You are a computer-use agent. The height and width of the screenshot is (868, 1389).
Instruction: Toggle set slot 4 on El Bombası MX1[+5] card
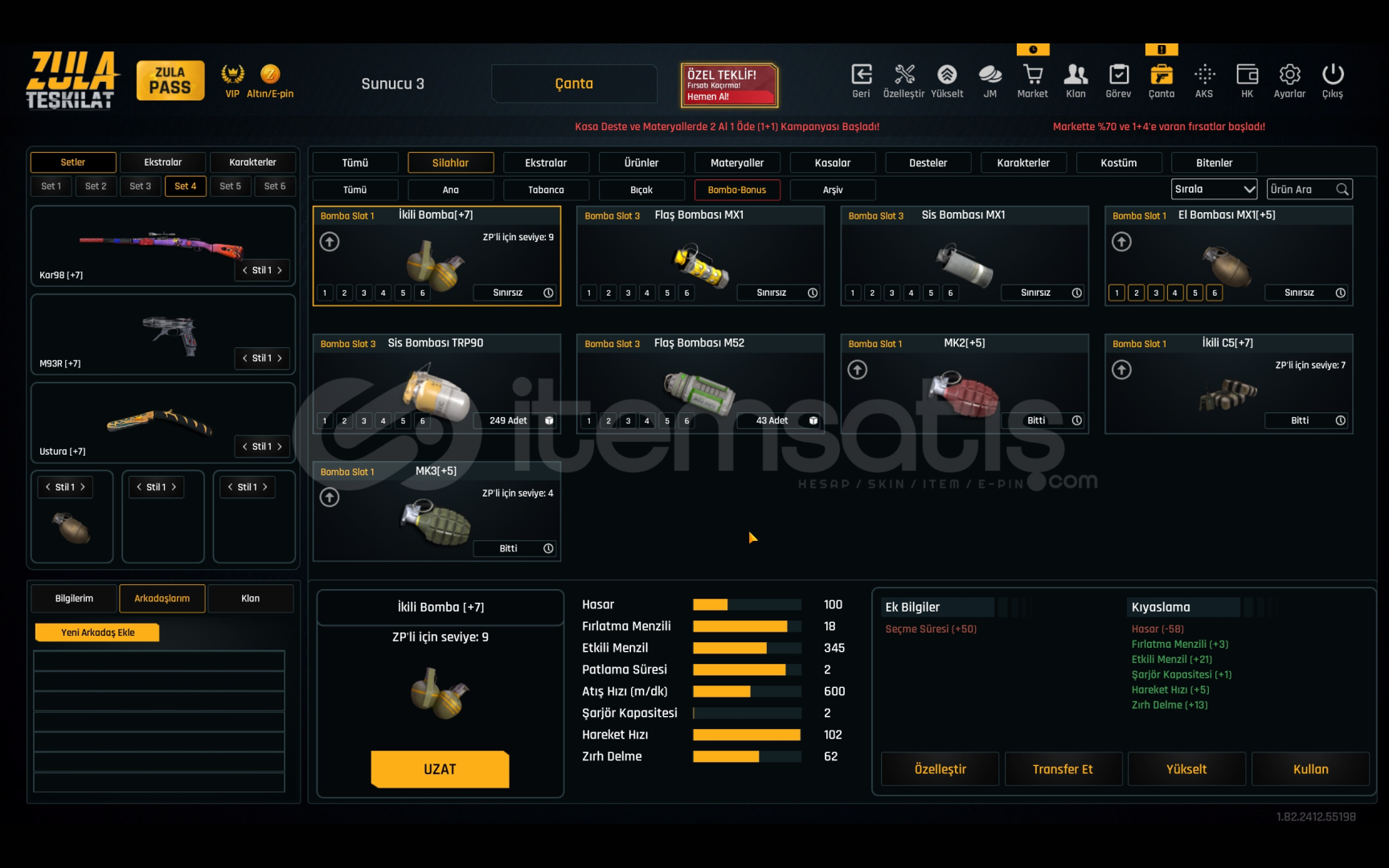tap(1175, 293)
